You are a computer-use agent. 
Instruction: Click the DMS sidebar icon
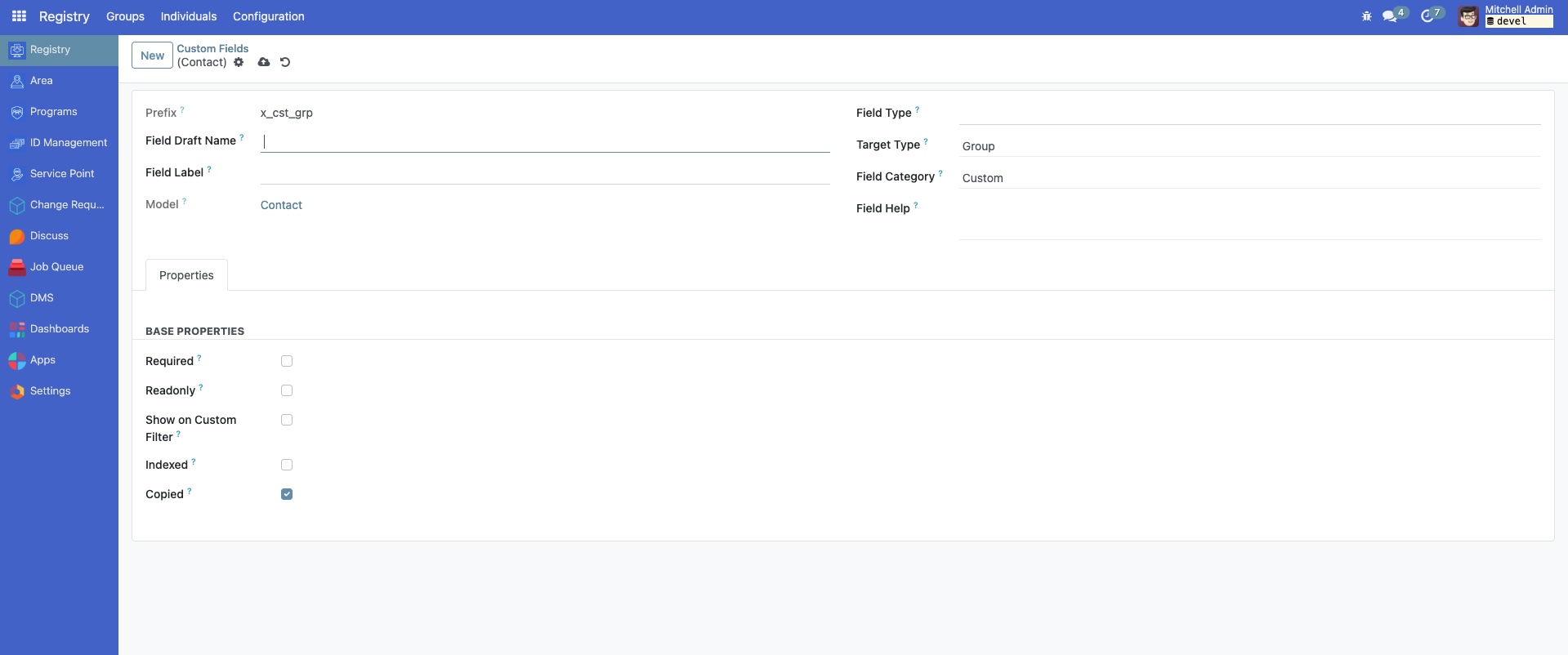pos(17,299)
